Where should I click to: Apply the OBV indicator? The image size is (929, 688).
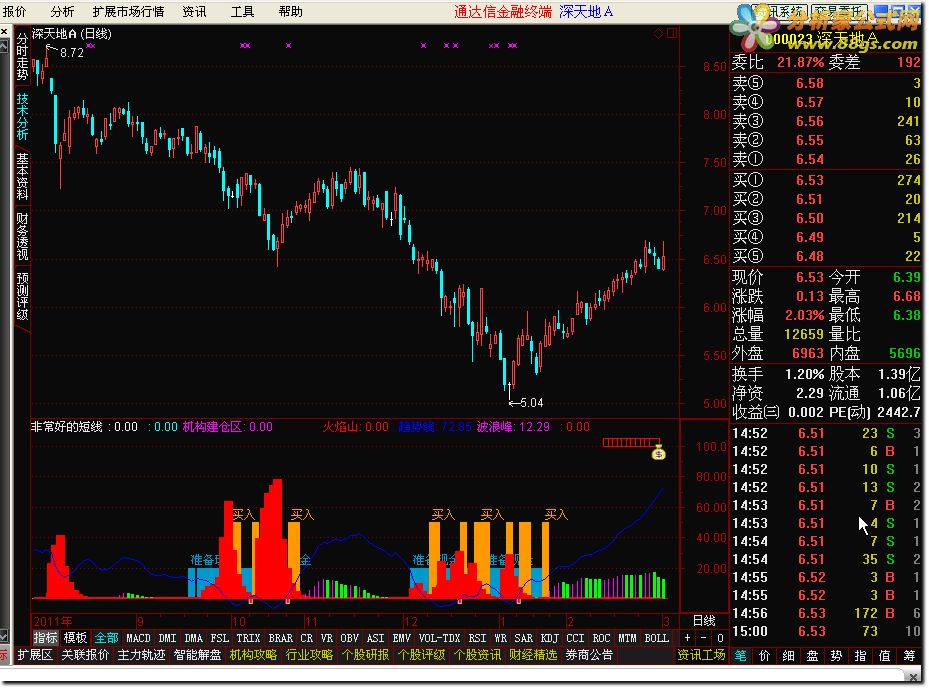coord(350,638)
